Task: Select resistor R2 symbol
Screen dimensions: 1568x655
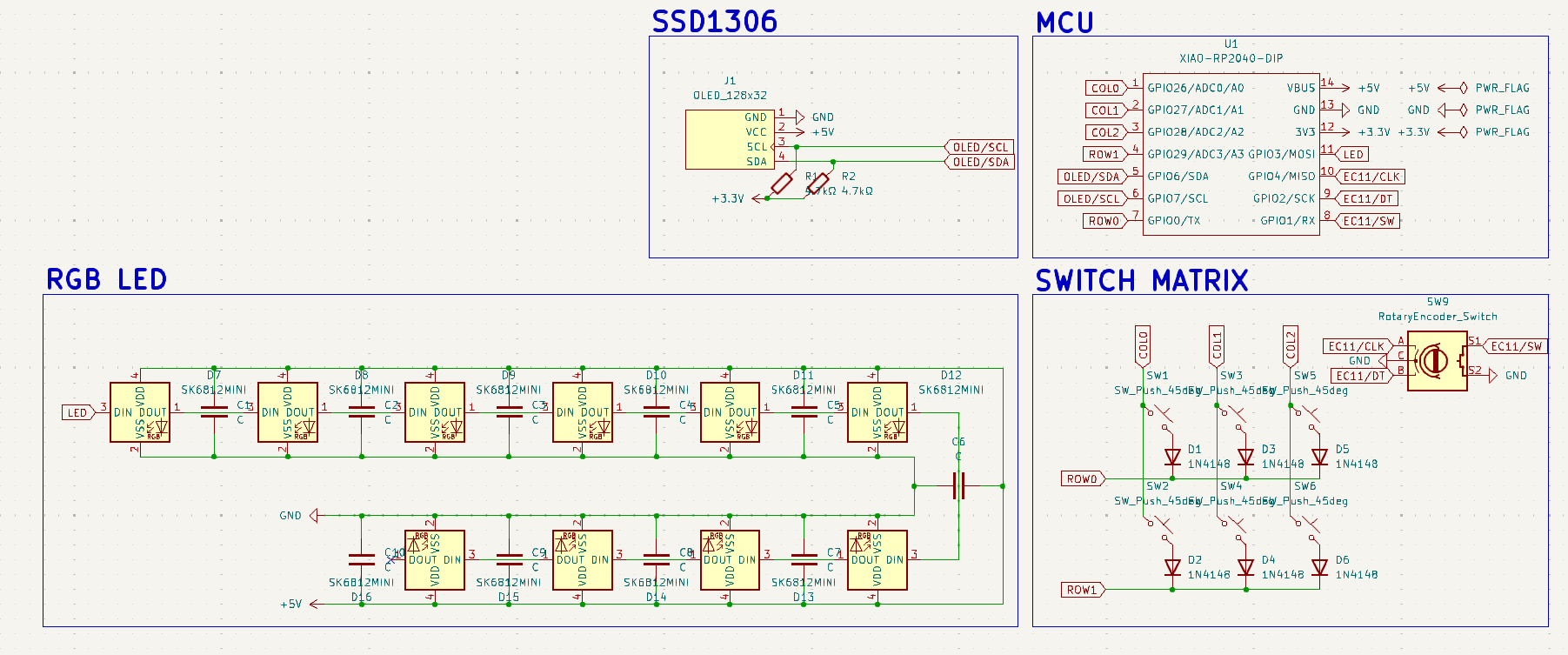Action: [818, 184]
